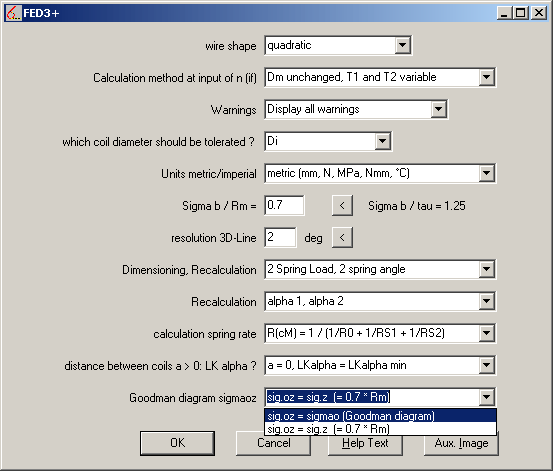The width and height of the screenshot is (553, 471).
Task: Click the Help Text button
Action: [365, 443]
